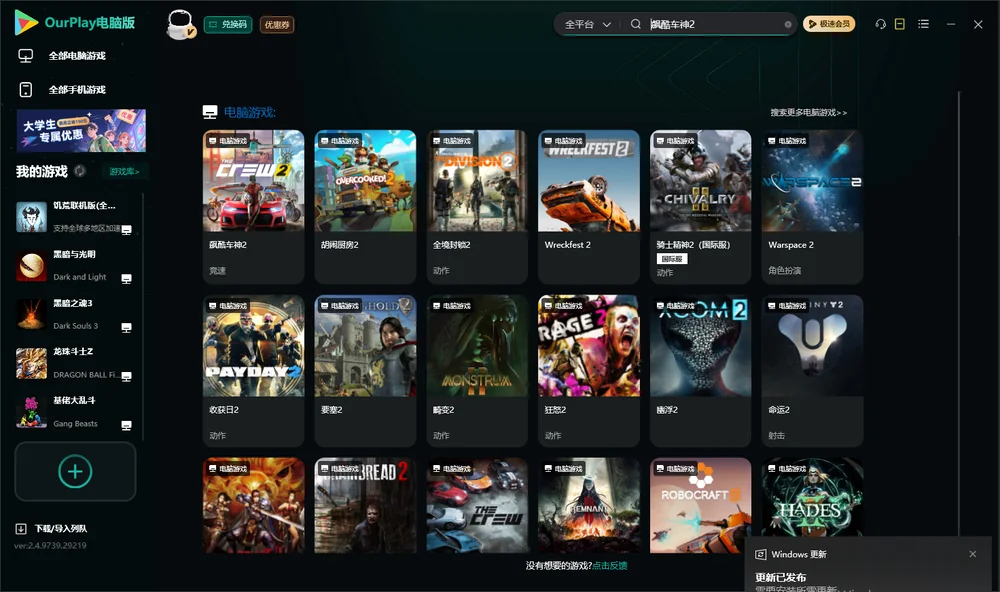Click PC icon beside Dark Souls 3
The width and height of the screenshot is (1000, 592).
coord(126,328)
